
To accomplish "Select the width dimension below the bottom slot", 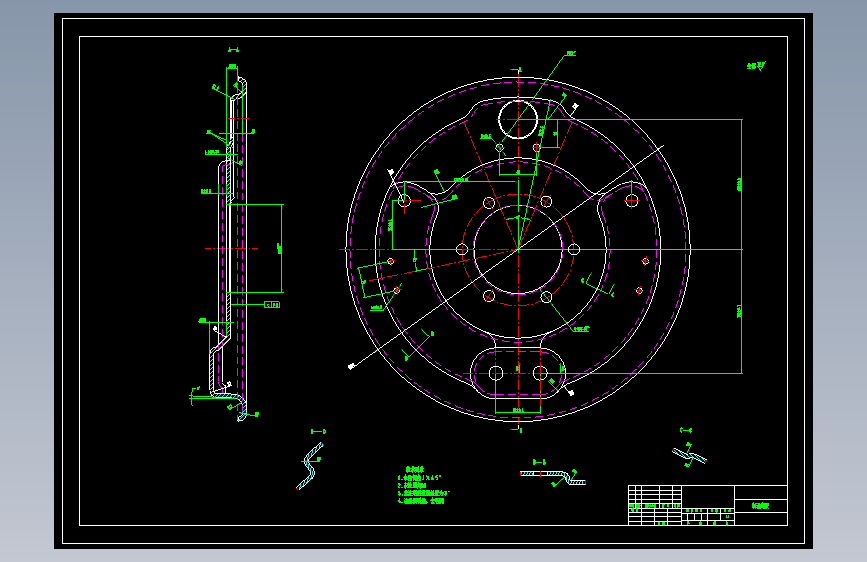I will (x=518, y=410).
